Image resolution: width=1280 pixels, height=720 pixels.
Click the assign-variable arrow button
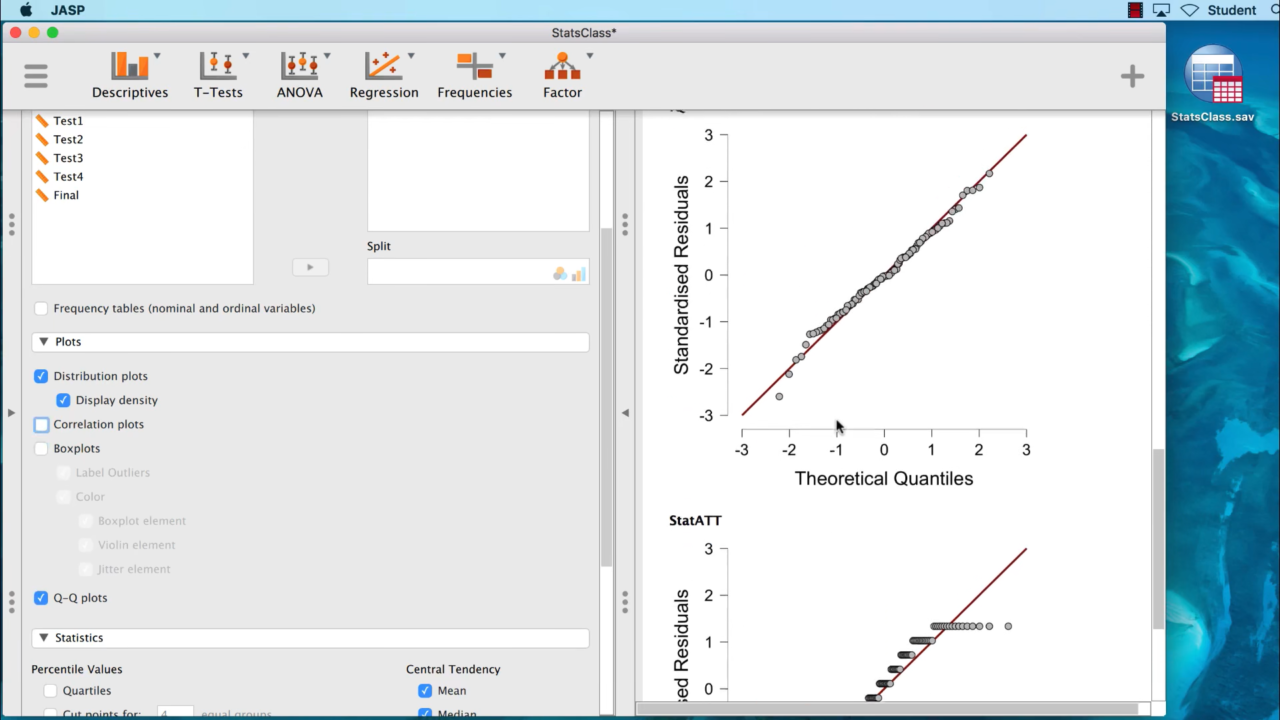pyautogui.click(x=310, y=267)
